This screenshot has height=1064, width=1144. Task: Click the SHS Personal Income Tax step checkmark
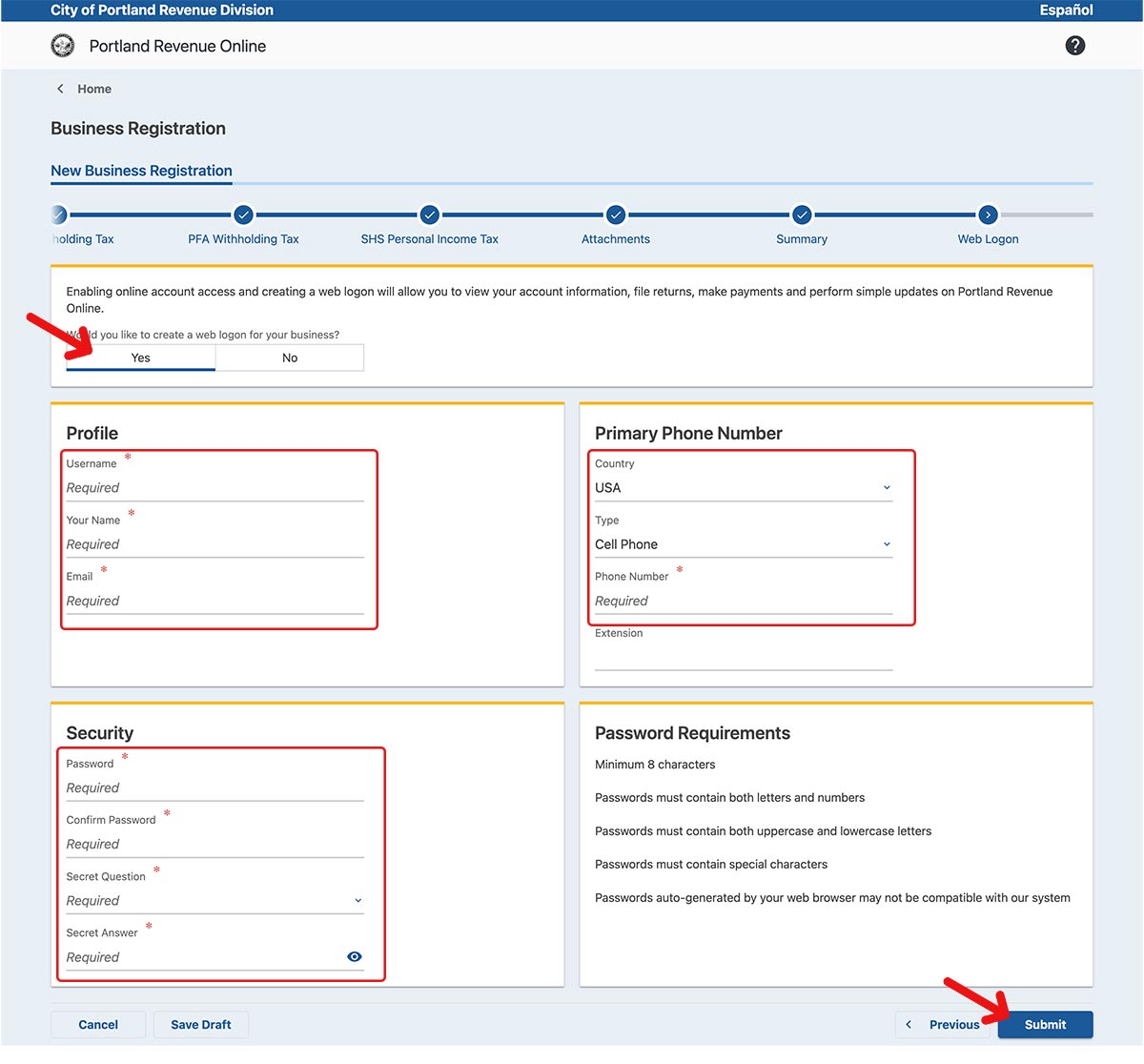[429, 215]
